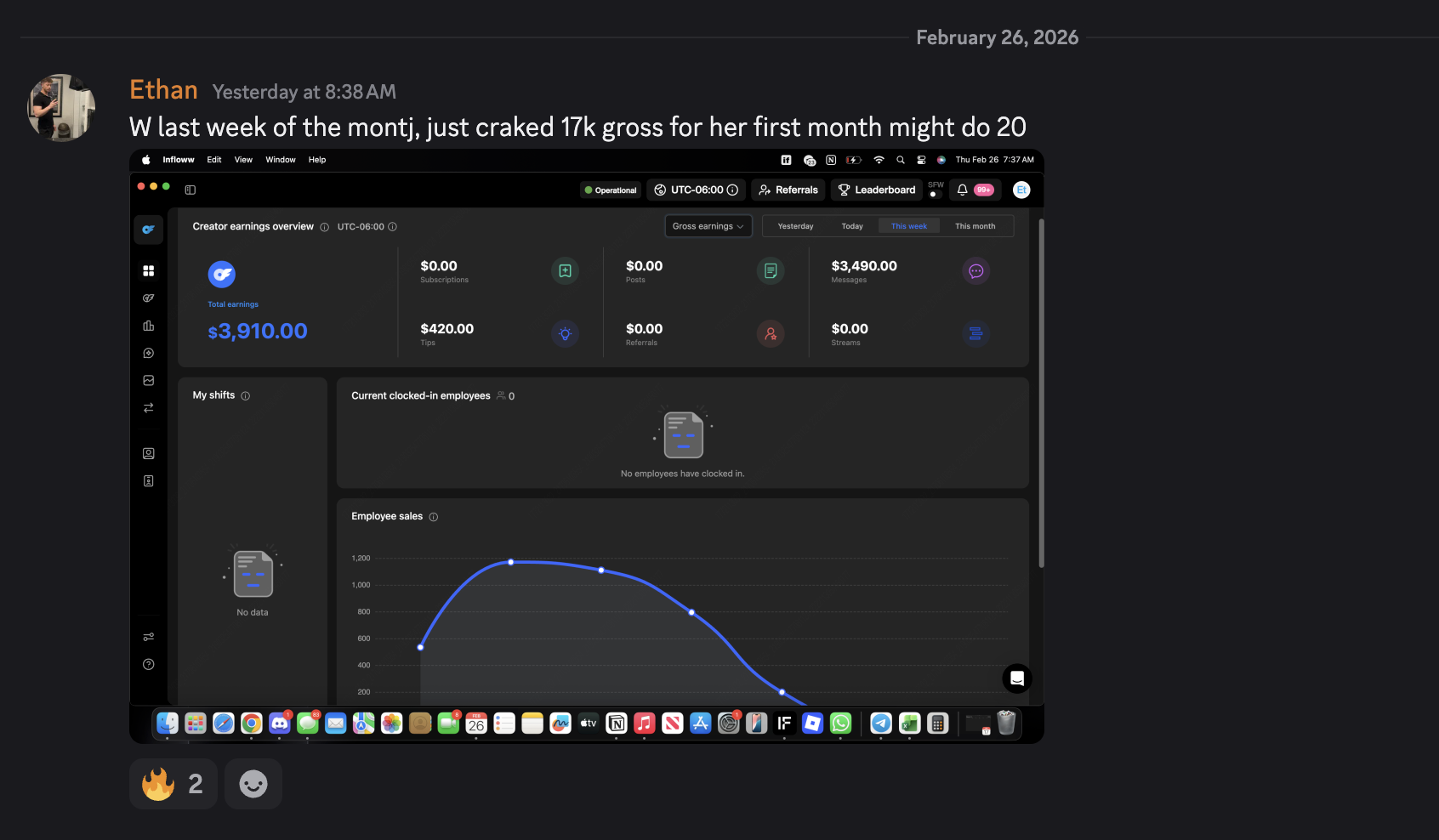
Task: Open the Et profile avatar menu
Action: click(1021, 190)
